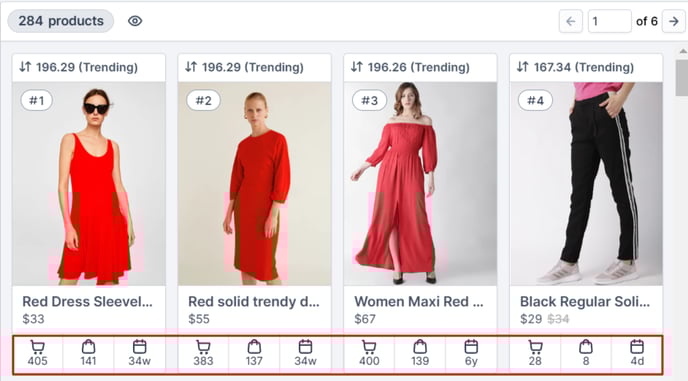
Task: Click the calendar icon showing 4d
Action: (x=637, y=347)
